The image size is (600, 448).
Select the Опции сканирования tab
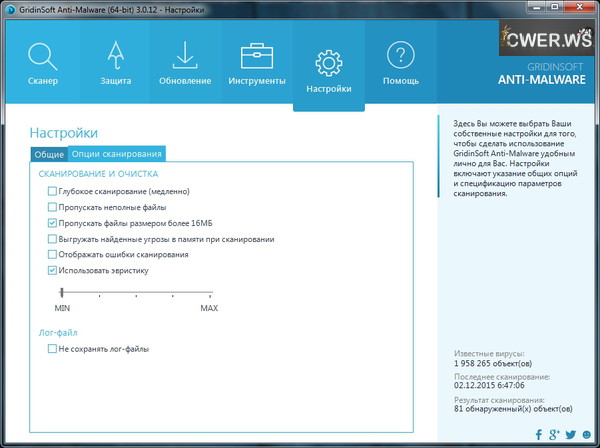point(116,154)
